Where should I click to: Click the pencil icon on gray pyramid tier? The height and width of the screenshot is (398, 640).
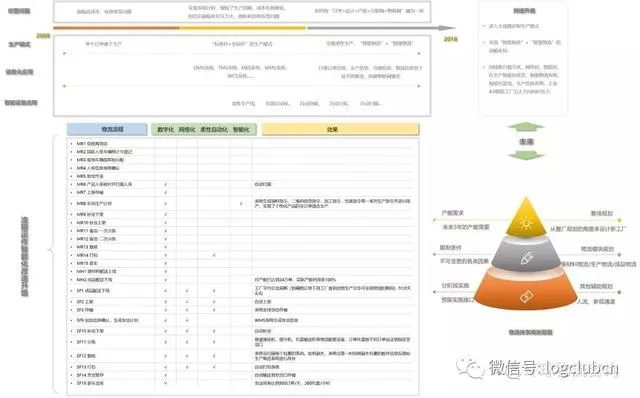coord(527,258)
